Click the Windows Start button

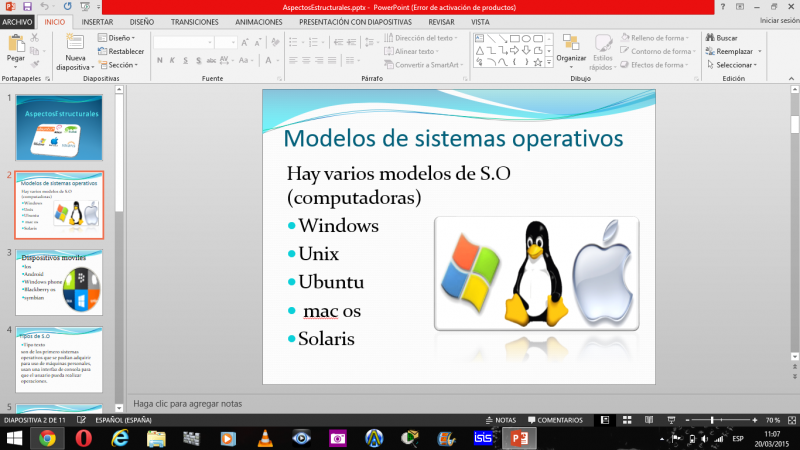pyautogui.click(x=14, y=438)
